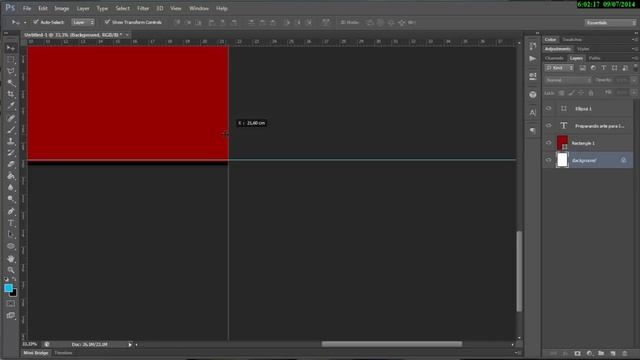Select the Blur tool
Image resolution: width=640 pixels, height=360 pixels.
coord(11,187)
